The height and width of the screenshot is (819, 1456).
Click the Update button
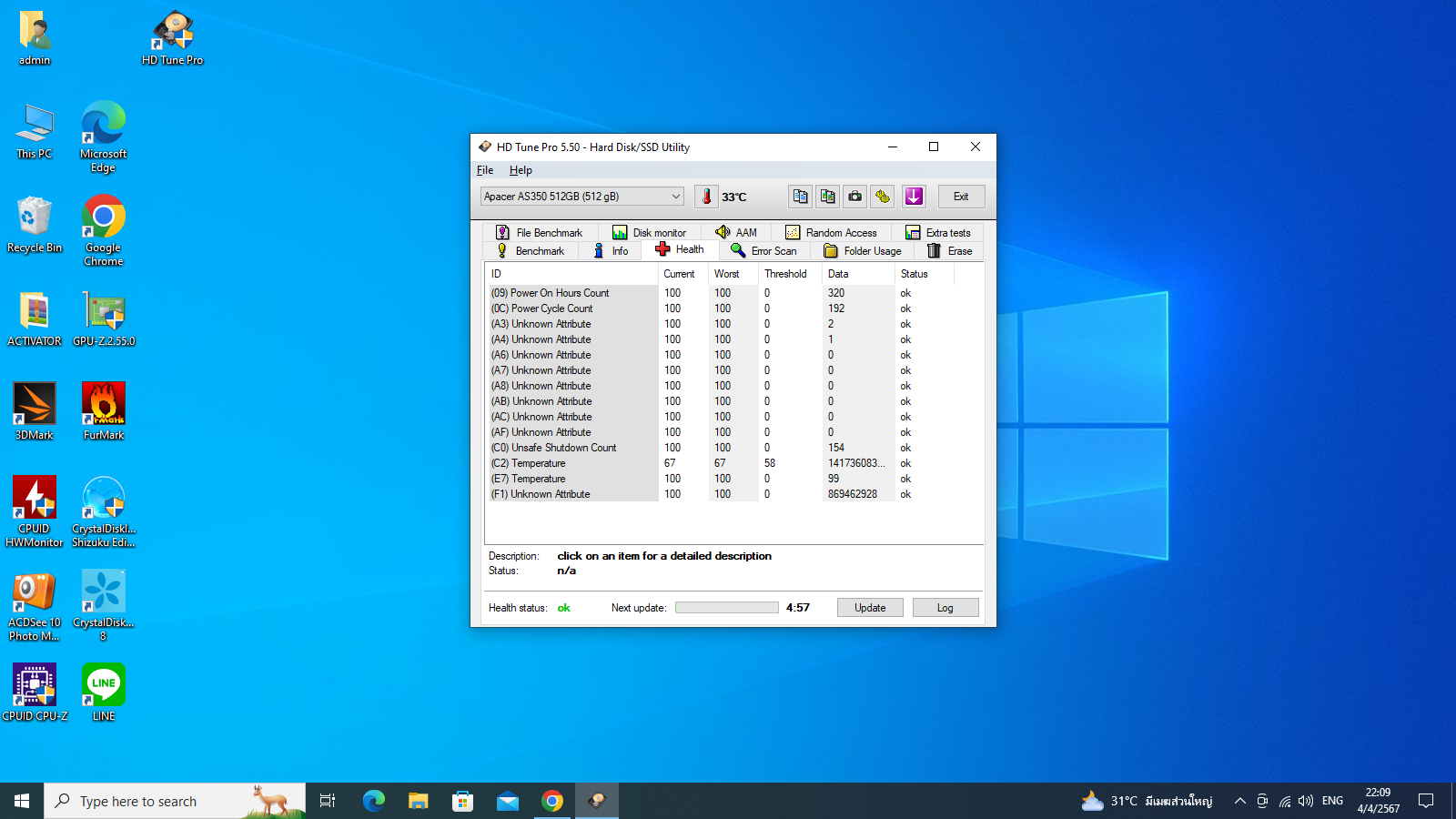pos(870,608)
